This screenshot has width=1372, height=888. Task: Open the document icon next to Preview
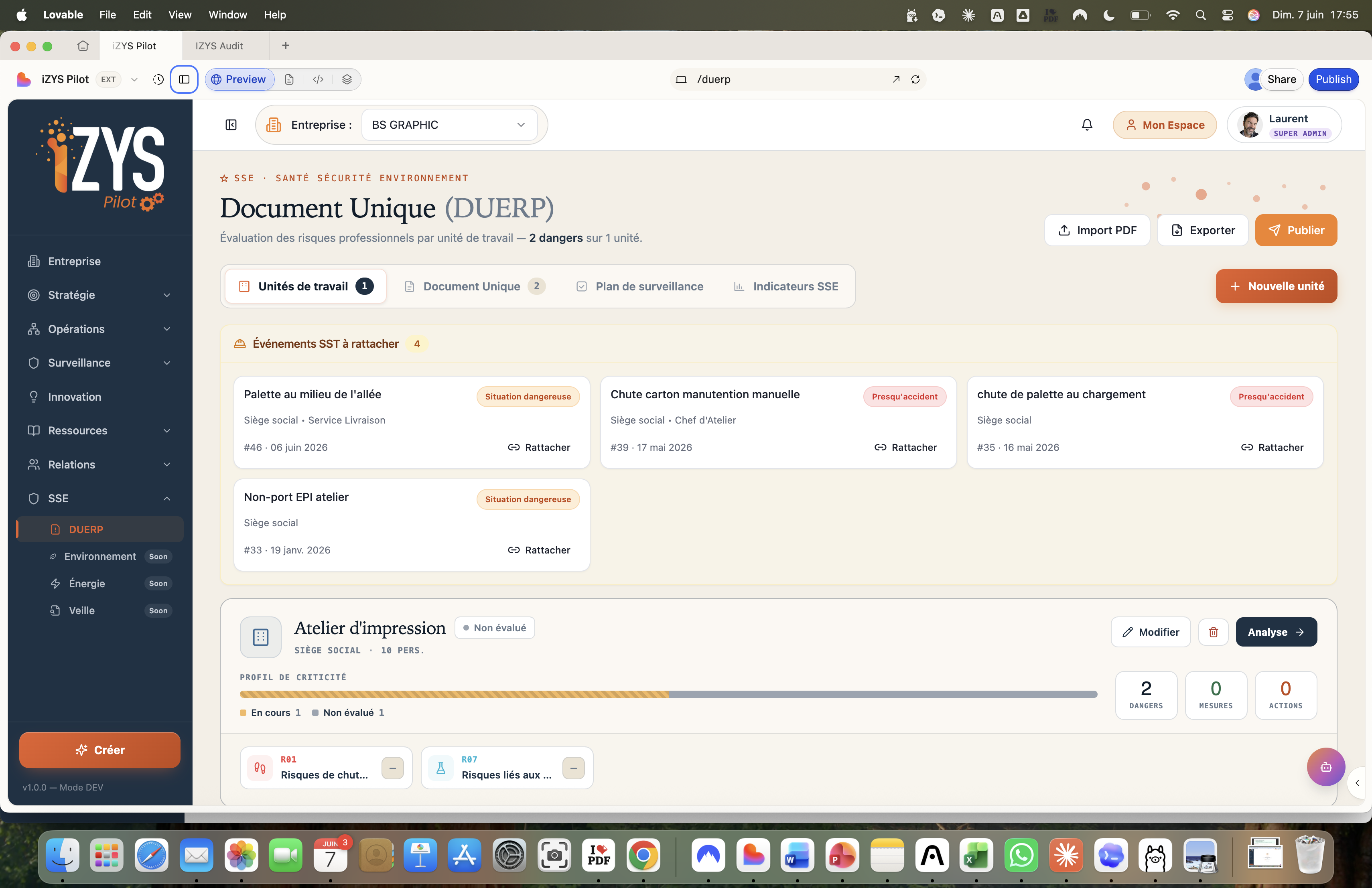tap(289, 79)
